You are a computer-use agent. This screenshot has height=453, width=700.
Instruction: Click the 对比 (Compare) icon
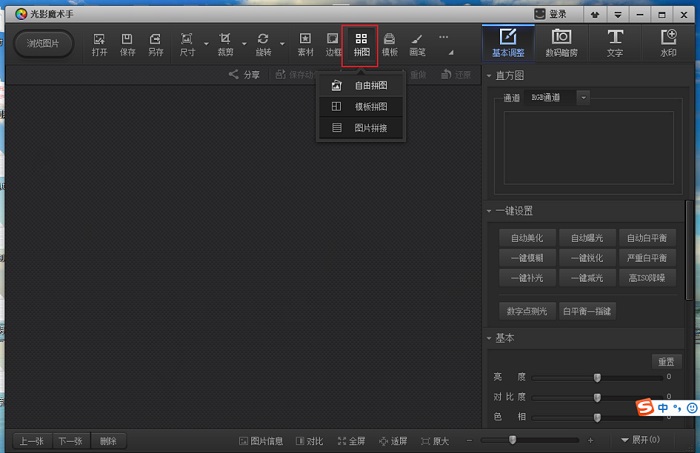point(300,441)
